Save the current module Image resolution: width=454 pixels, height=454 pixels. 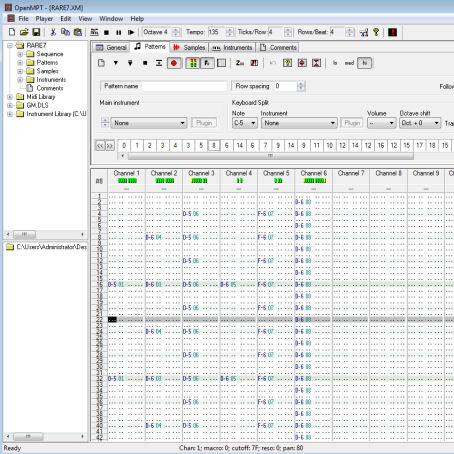click(x=36, y=32)
